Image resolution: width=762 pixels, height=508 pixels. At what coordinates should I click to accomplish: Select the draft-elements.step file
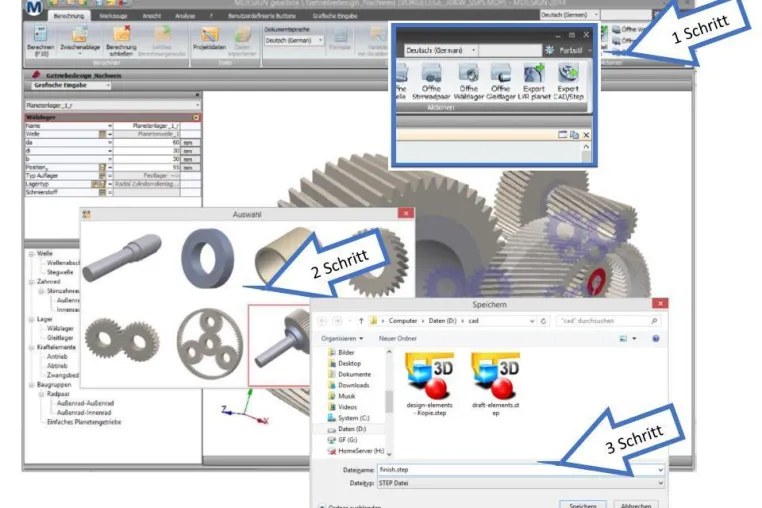tap(495, 383)
